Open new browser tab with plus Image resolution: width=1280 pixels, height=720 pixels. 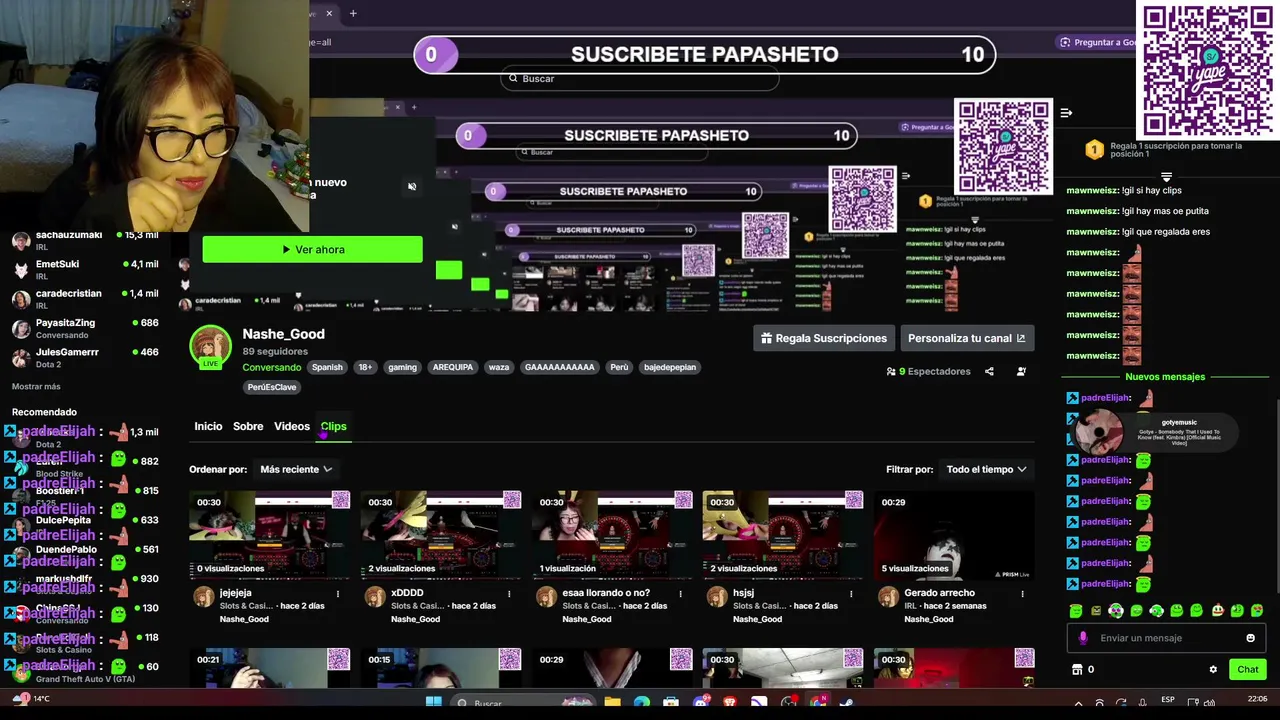click(353, 13)
